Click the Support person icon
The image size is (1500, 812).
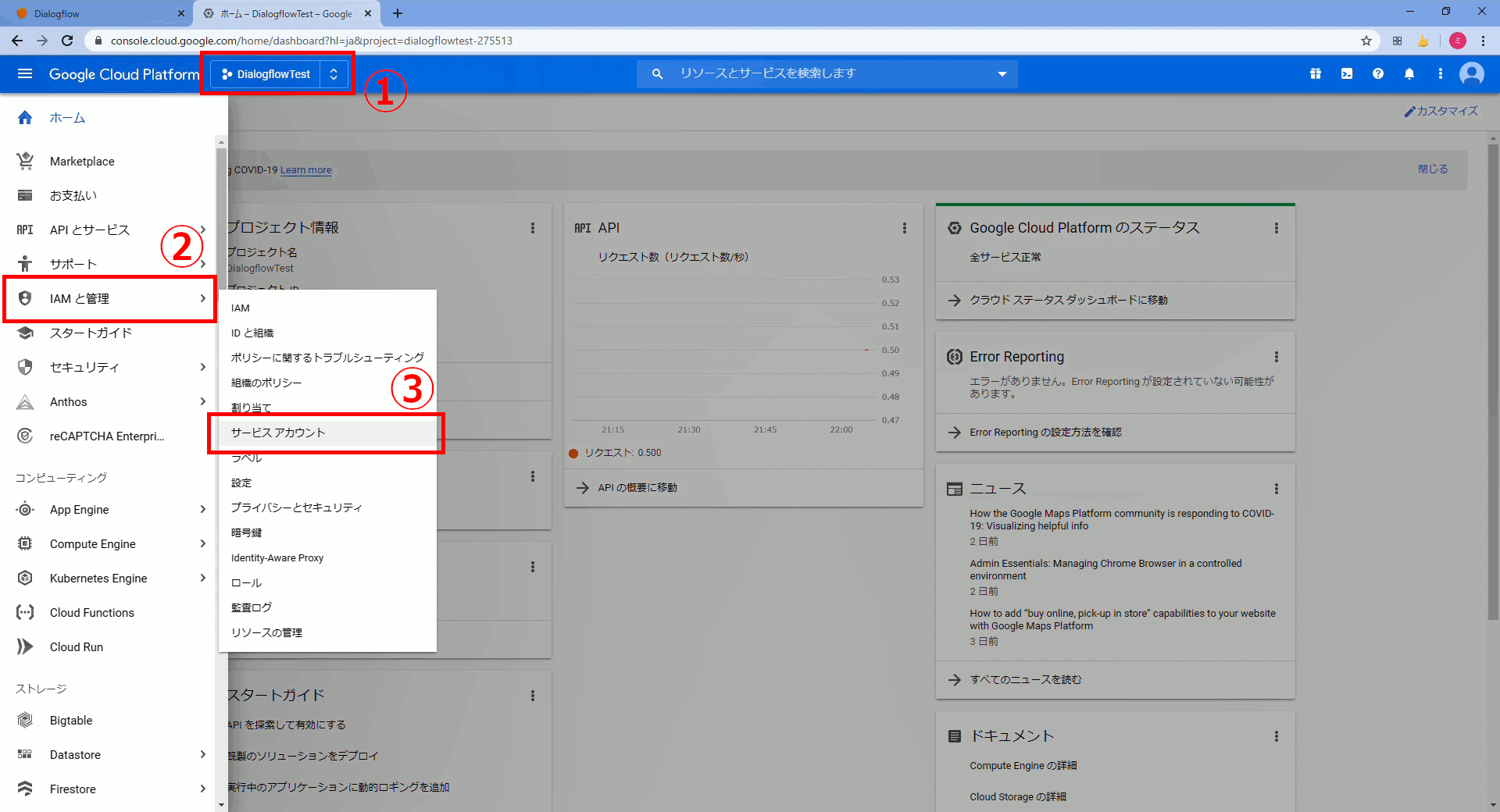25,264
